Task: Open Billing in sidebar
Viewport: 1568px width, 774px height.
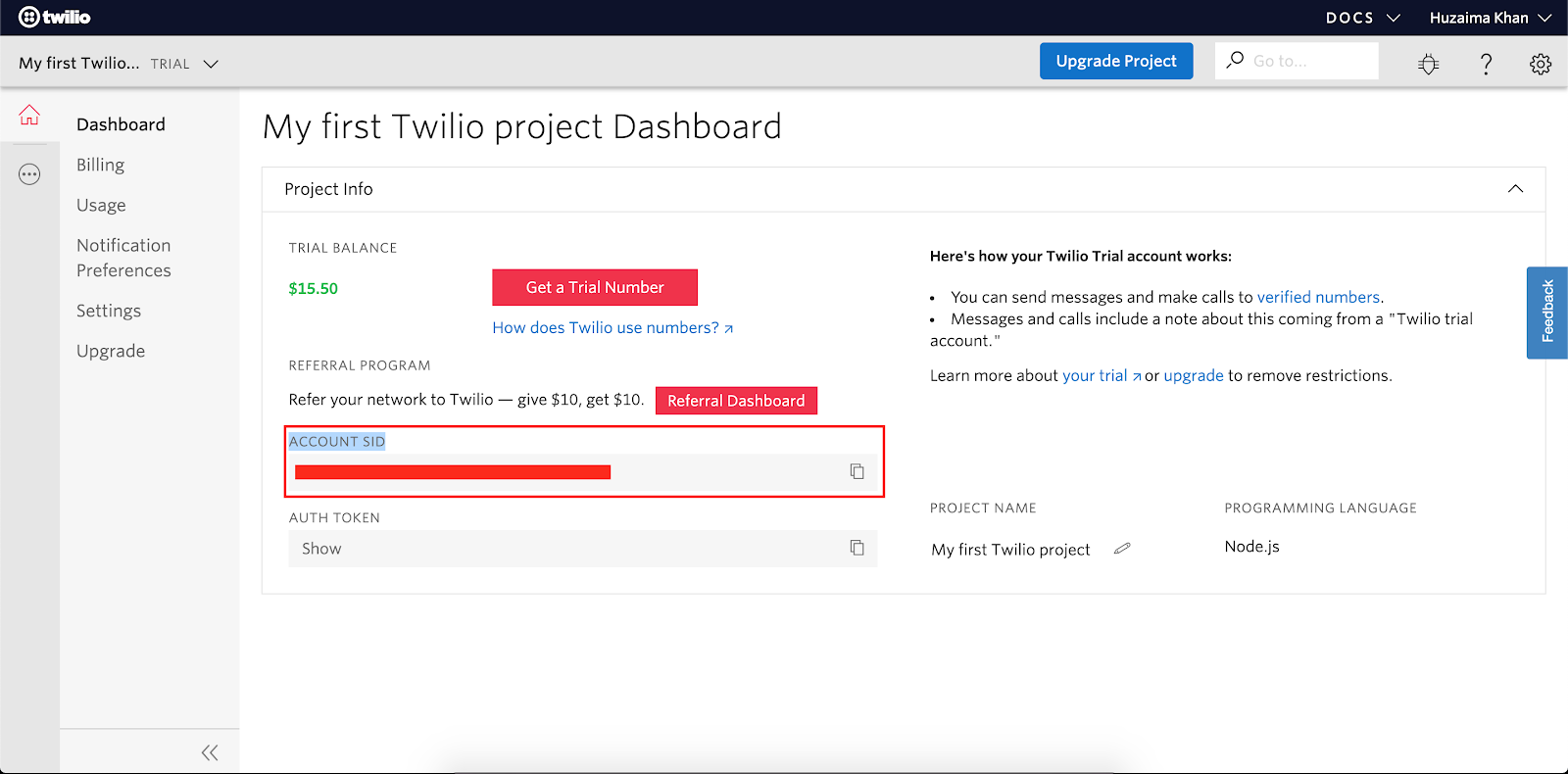Action: [x=100, y=165]
